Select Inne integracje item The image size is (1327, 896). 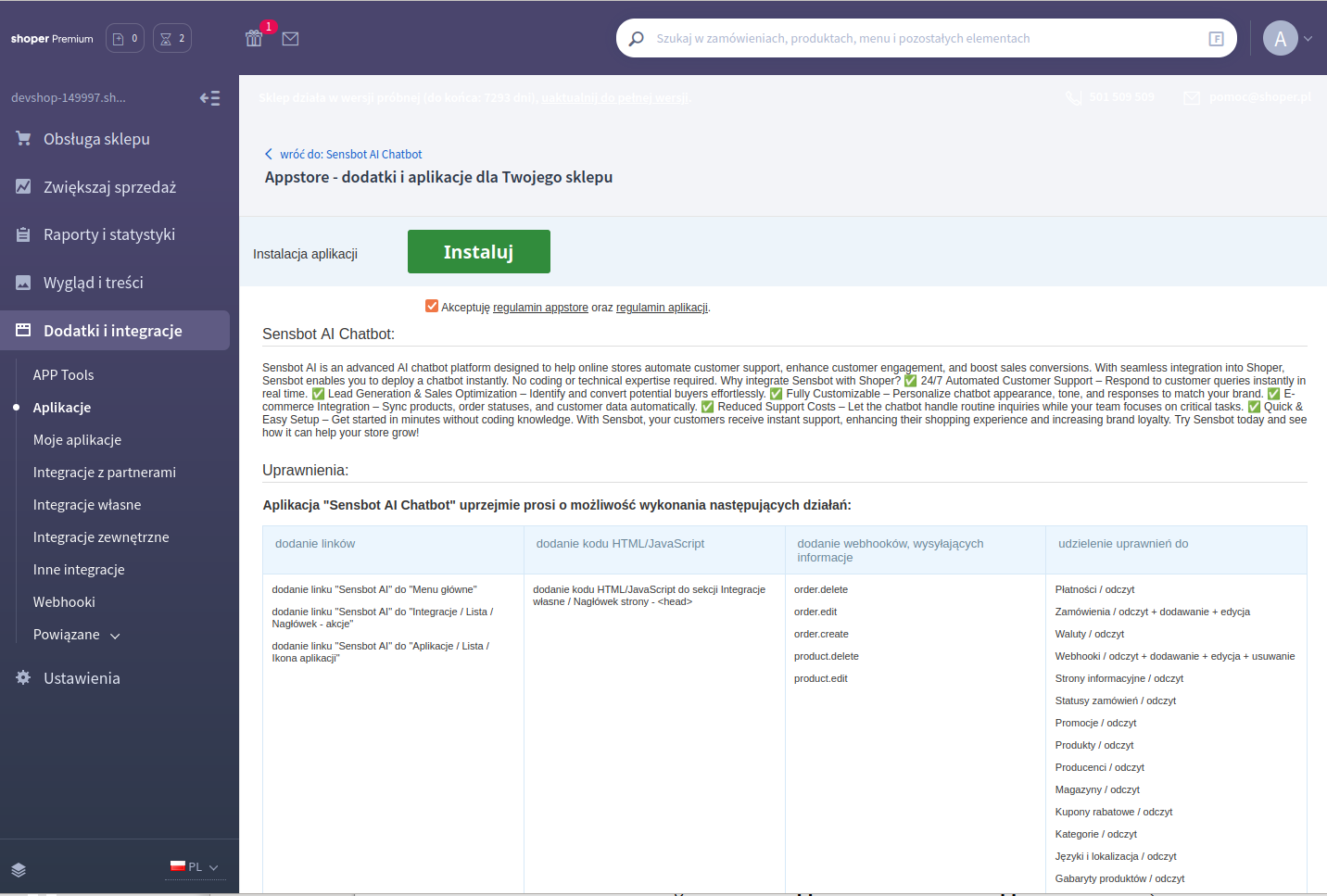[x=79, y=569]
